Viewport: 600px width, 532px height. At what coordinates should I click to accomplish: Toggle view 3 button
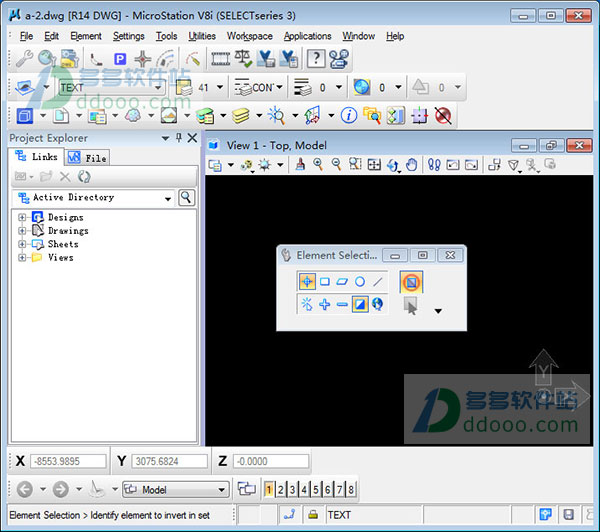tap(293, 490)
